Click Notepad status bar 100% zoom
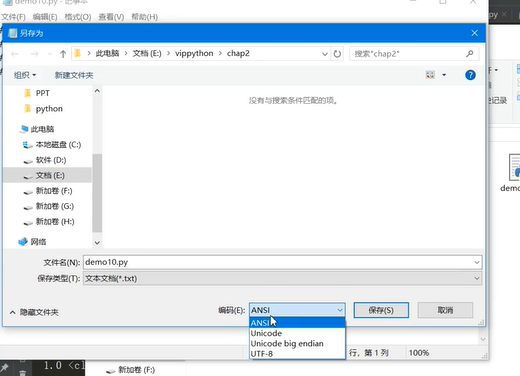 pyautogui.click(x=419, y=353)
